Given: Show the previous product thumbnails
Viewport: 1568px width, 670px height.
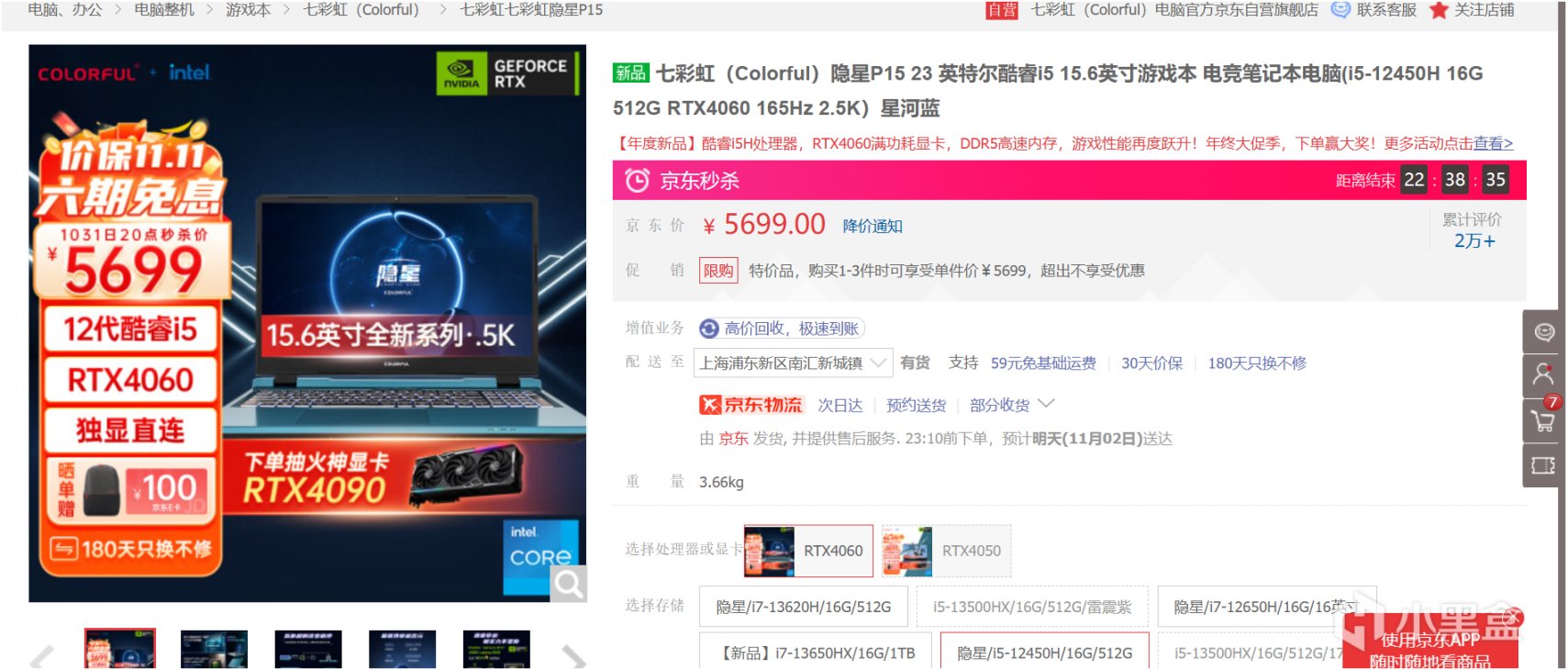Looking at the screenshot, I should click(x=41, y=655).
